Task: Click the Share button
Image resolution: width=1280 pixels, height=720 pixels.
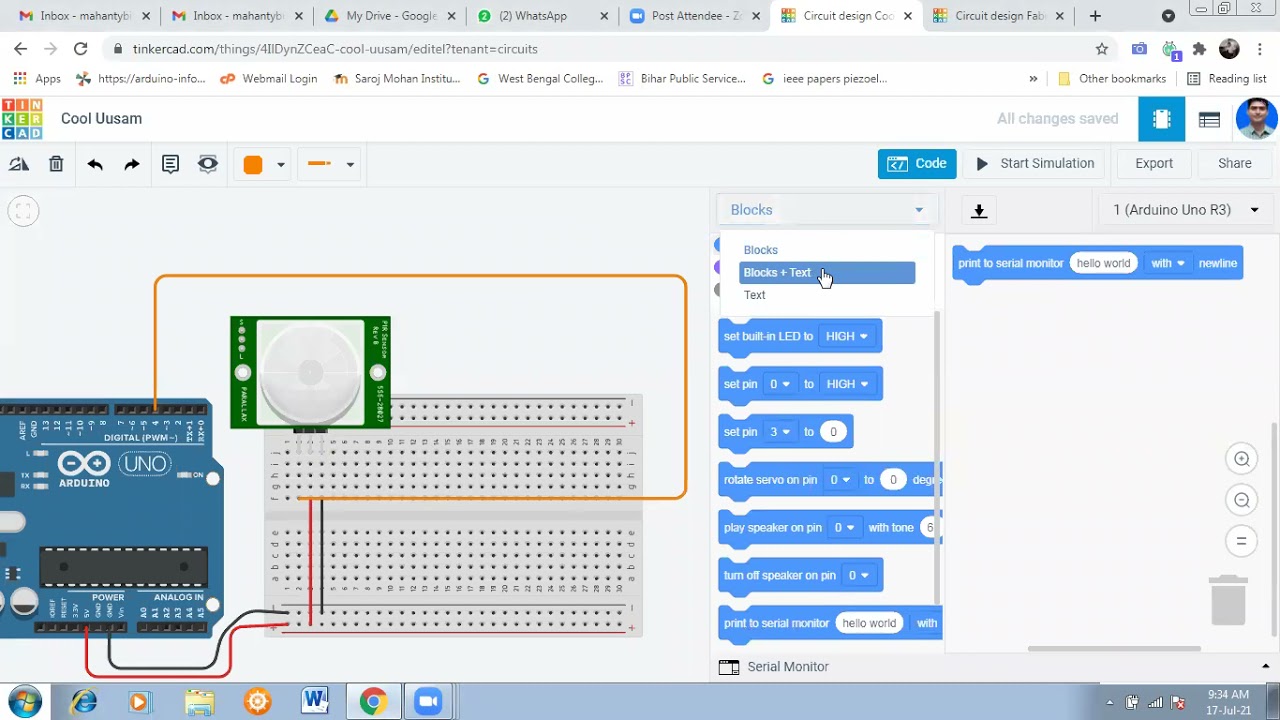Action: pyautogui.click(x=1235, y=164)
